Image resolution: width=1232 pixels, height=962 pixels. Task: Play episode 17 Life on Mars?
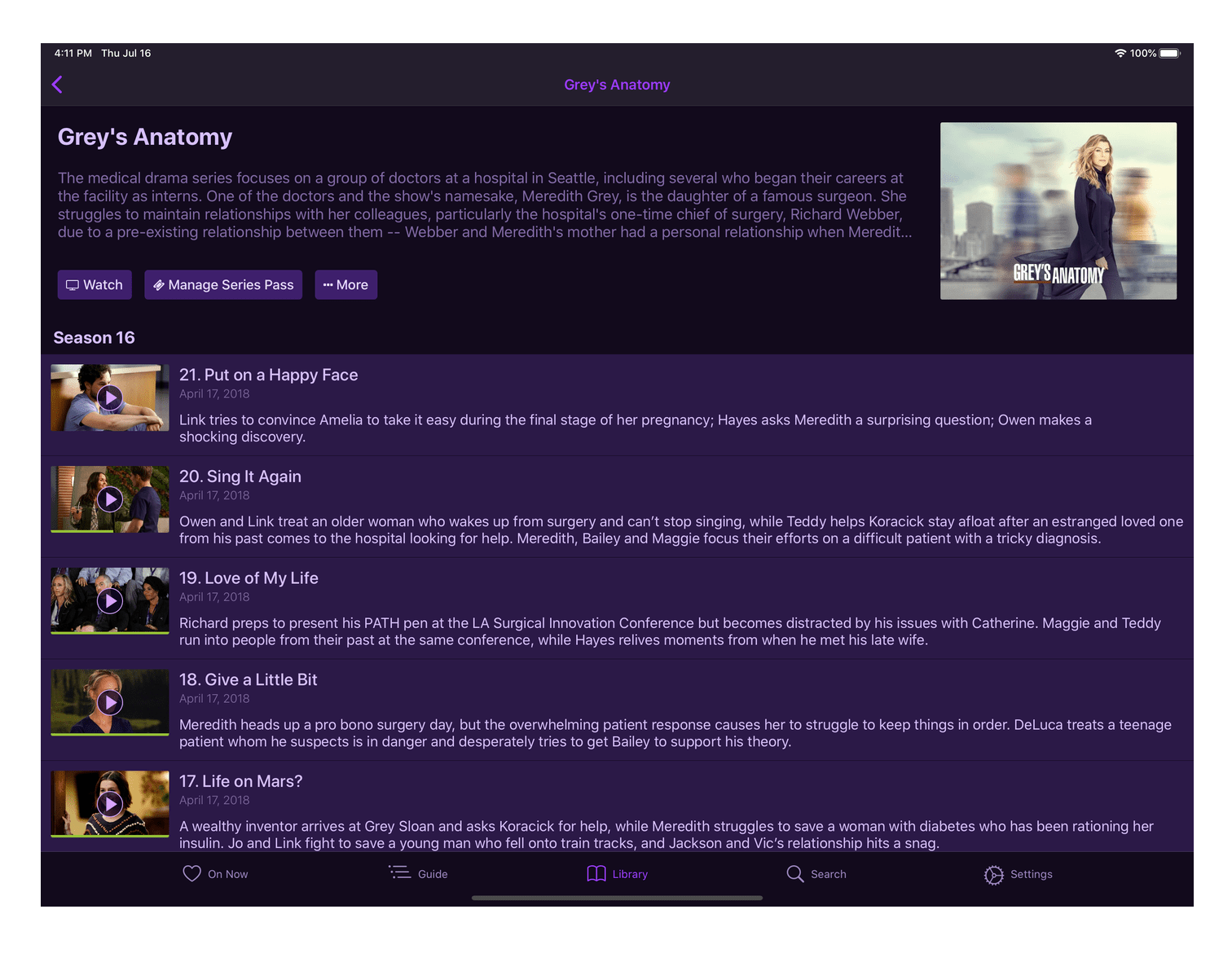pyautogui.click(x=110, y=804)
